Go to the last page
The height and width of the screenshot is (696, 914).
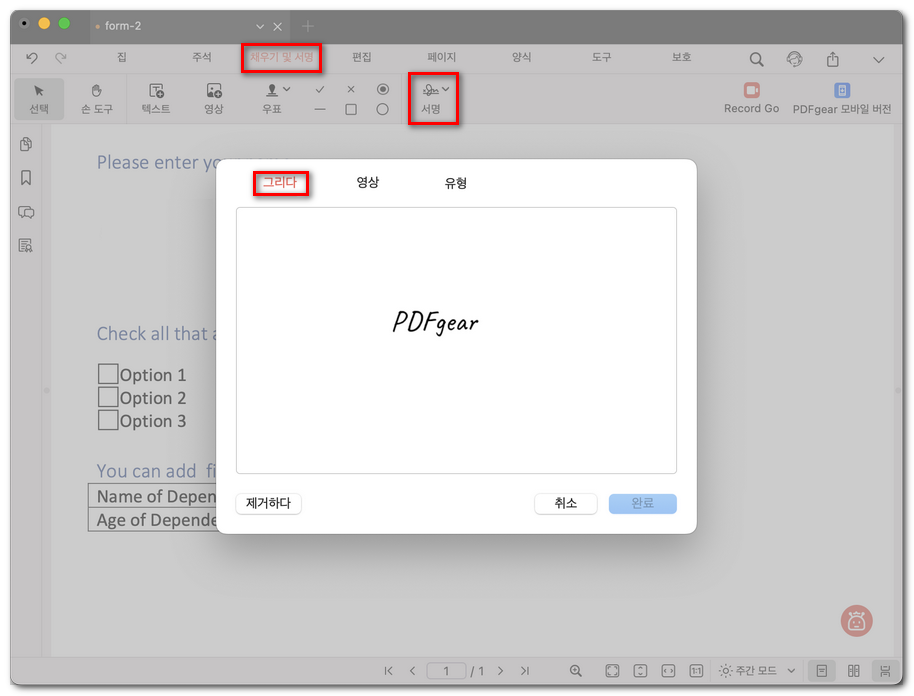tap(525, 671)
